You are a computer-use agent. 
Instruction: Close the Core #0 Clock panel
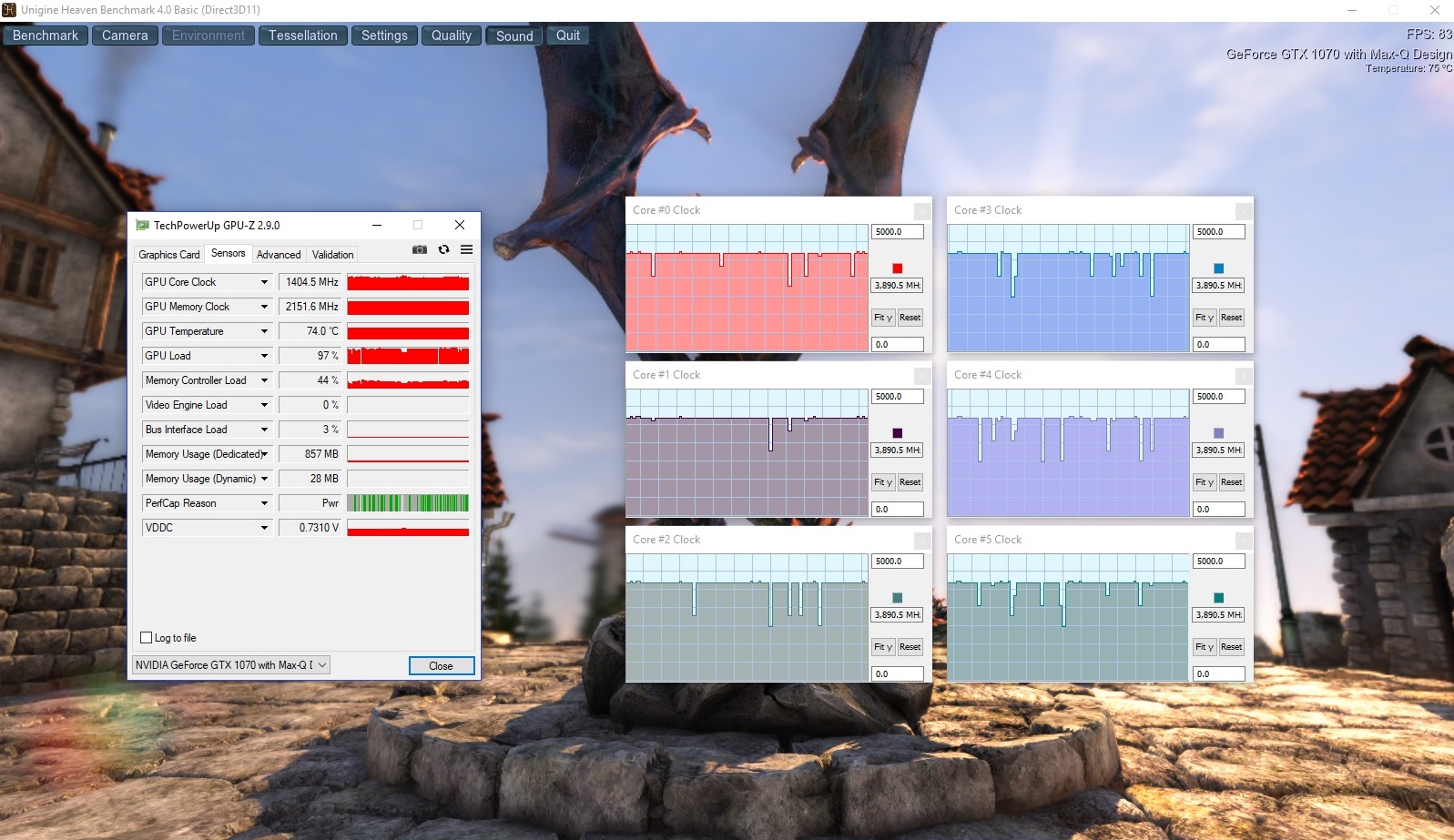[921, 211]
